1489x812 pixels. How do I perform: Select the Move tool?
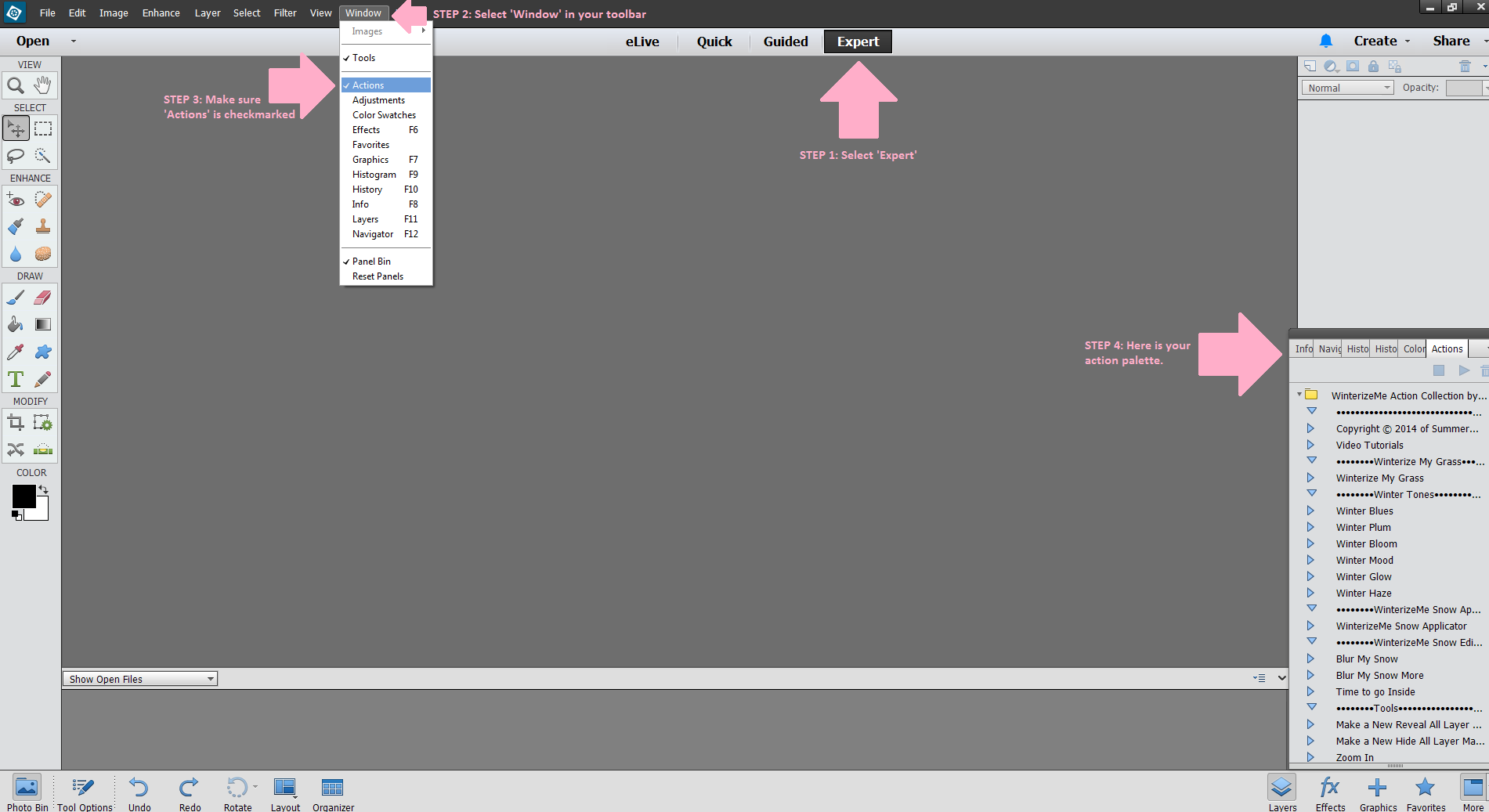coord(16,128)
